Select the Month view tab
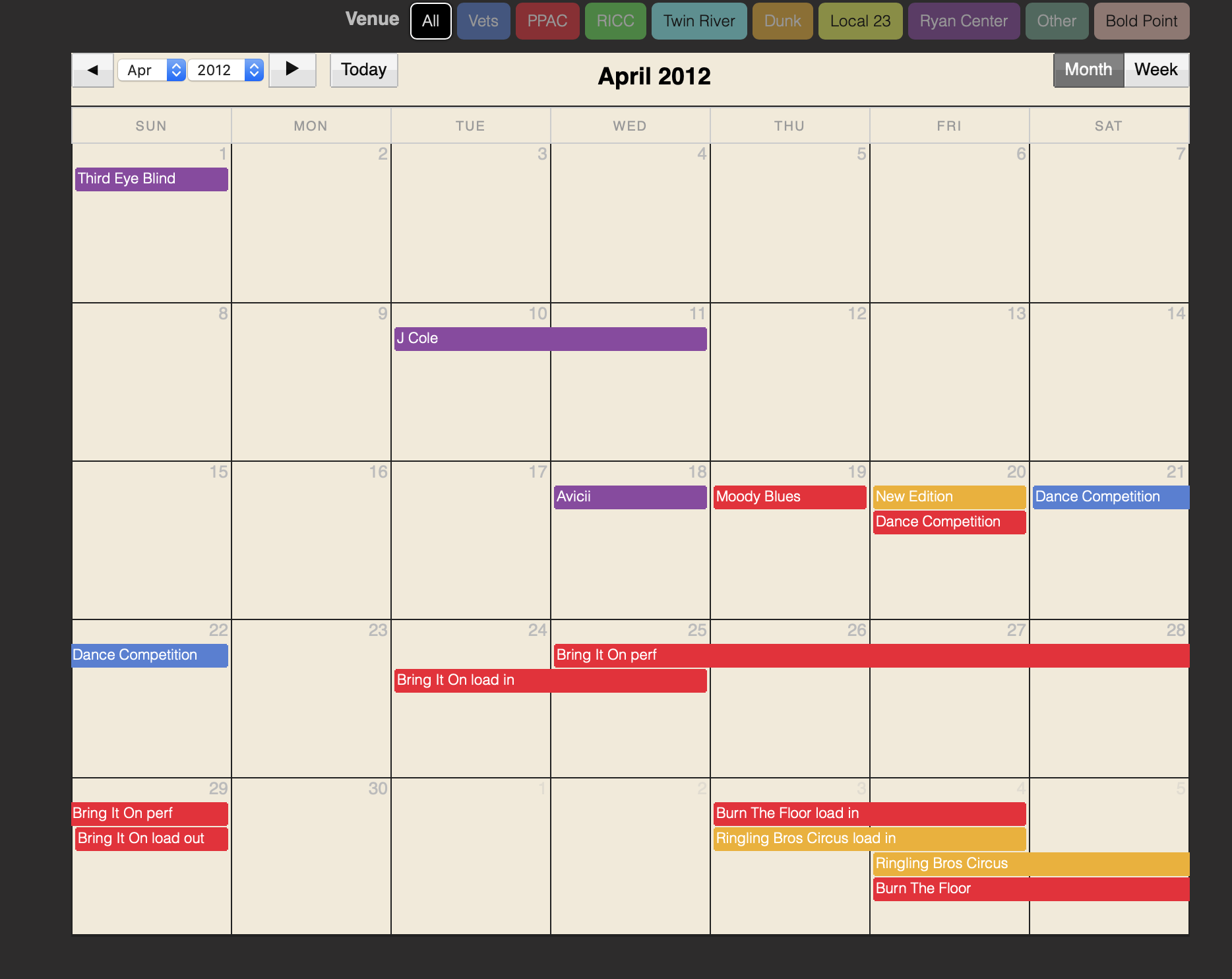 [1088, 70]
